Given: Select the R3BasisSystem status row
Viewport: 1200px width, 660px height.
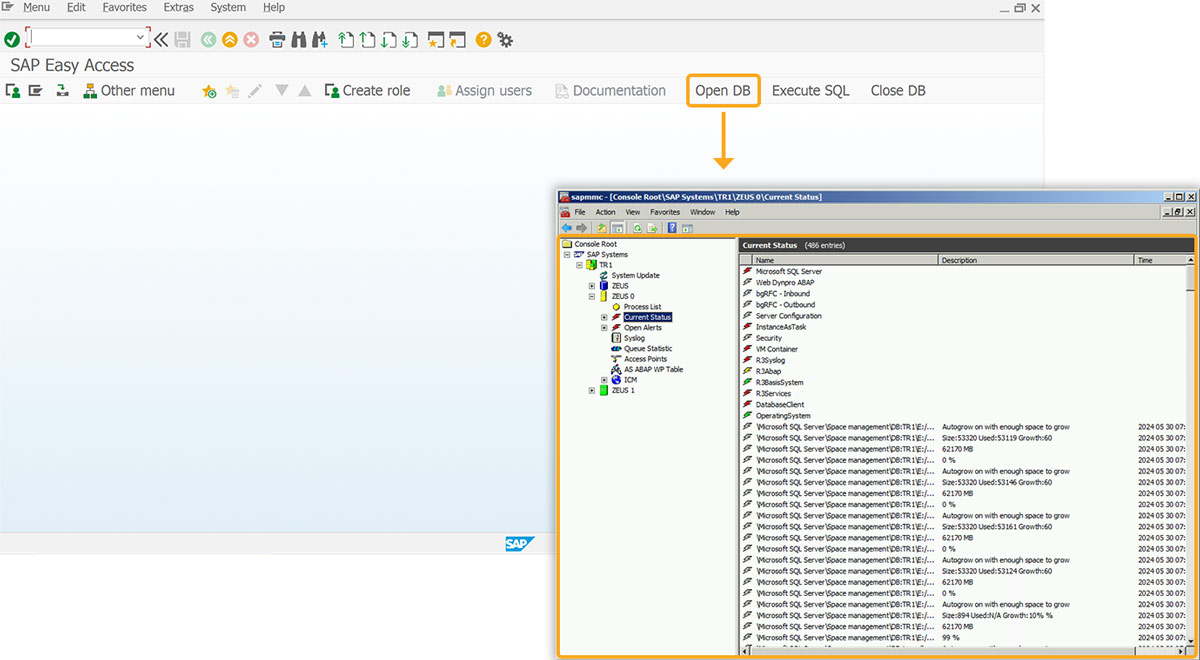Looking at the screenshot, I should (x=779, y=382).
